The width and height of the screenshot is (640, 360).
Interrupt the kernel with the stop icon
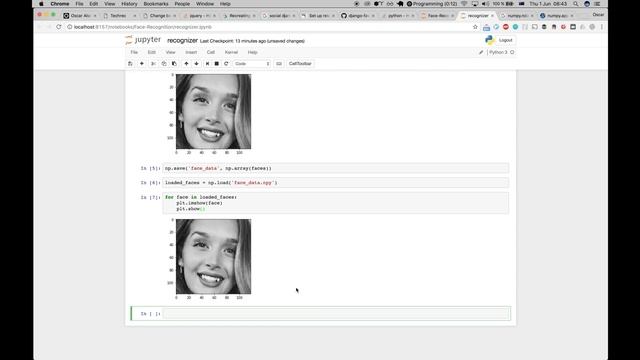tap(217, 64)
